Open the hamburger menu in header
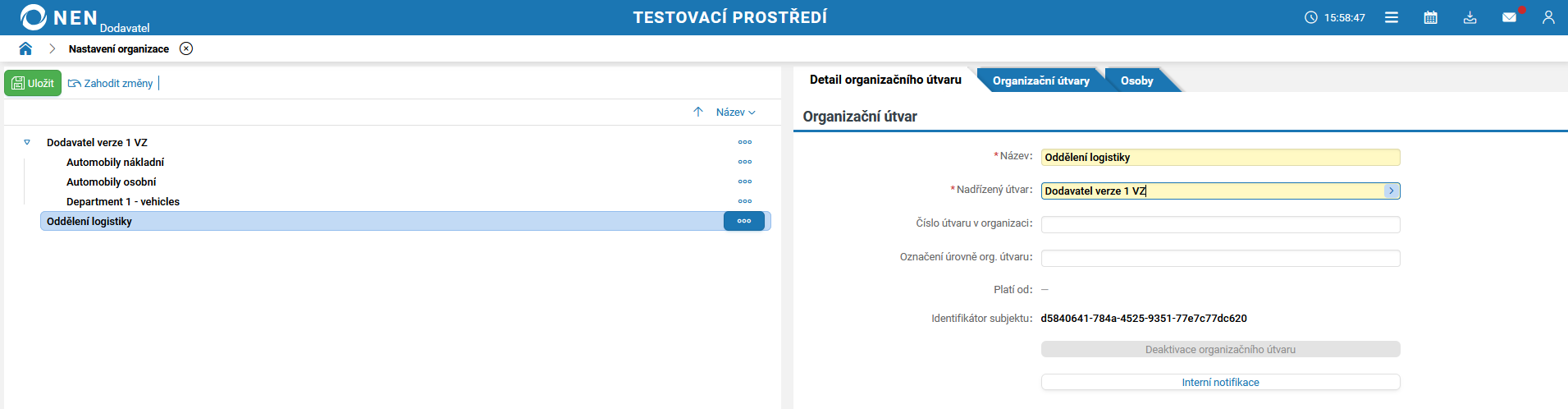The width and height of the screenshot is (1568, 409). point(1392,17)
